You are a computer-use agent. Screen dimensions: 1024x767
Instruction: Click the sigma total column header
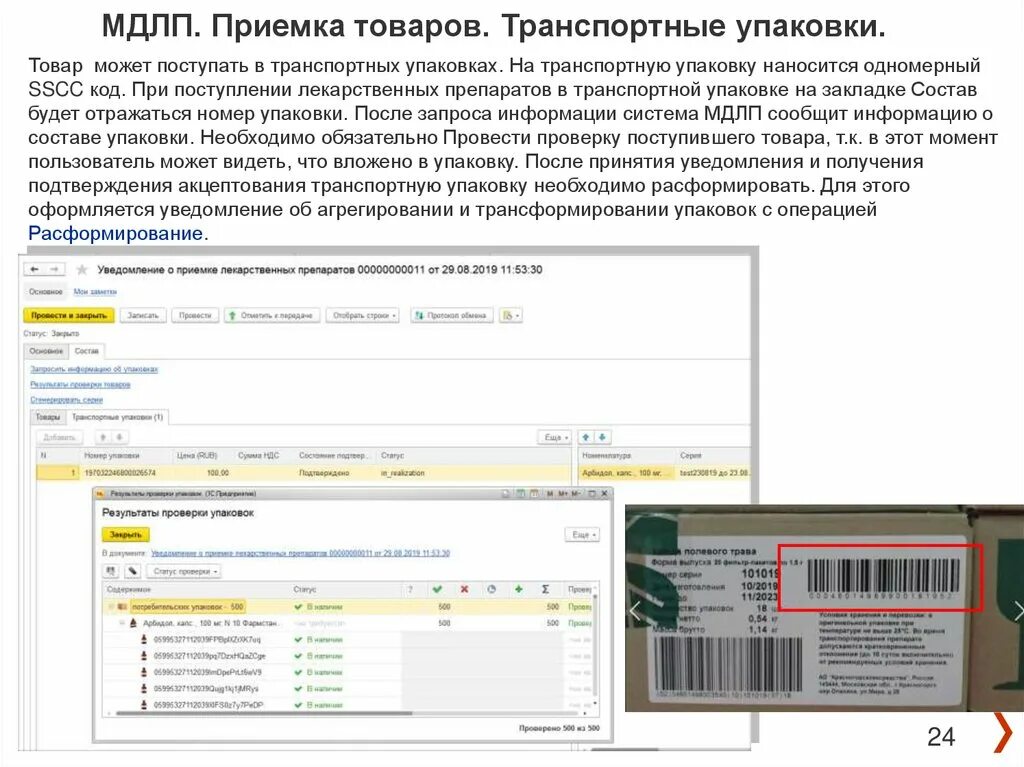(545, 589)
